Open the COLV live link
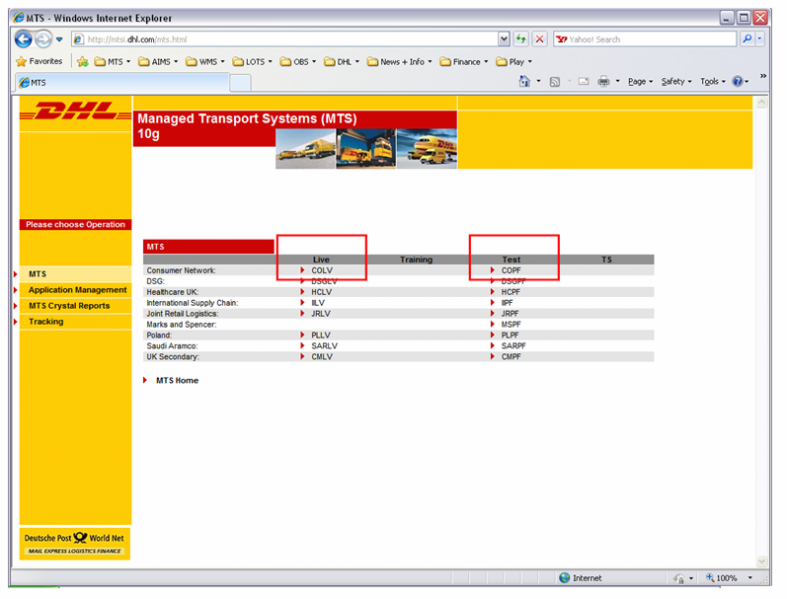Viewport: 787px width, 599px height. click(x=322, y=270)
